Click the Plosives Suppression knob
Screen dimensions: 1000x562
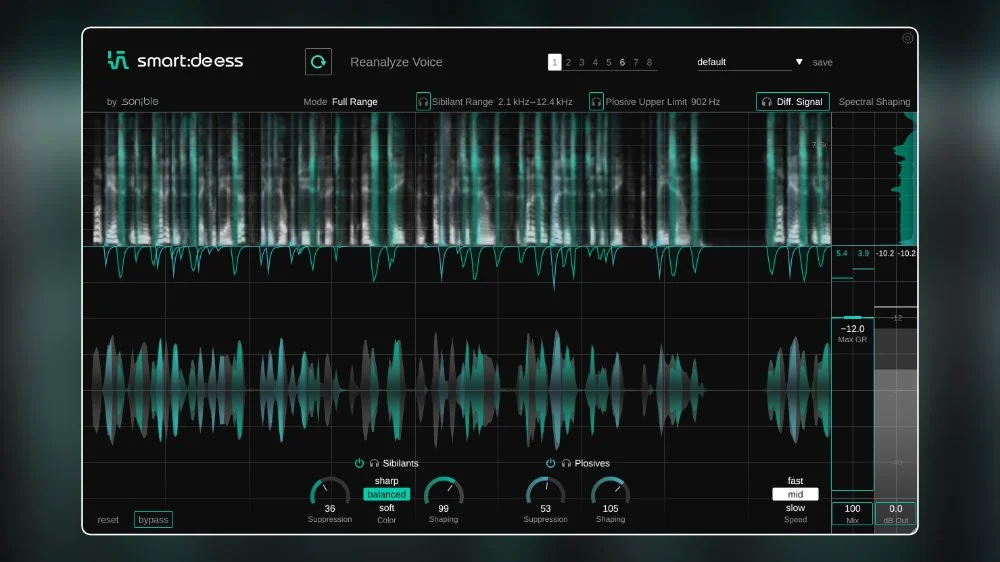[545, 491]
